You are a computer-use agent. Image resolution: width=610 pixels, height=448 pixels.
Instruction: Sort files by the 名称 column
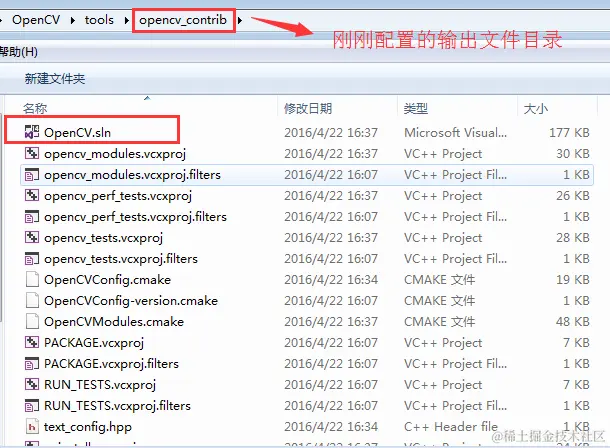click(35, 108)
